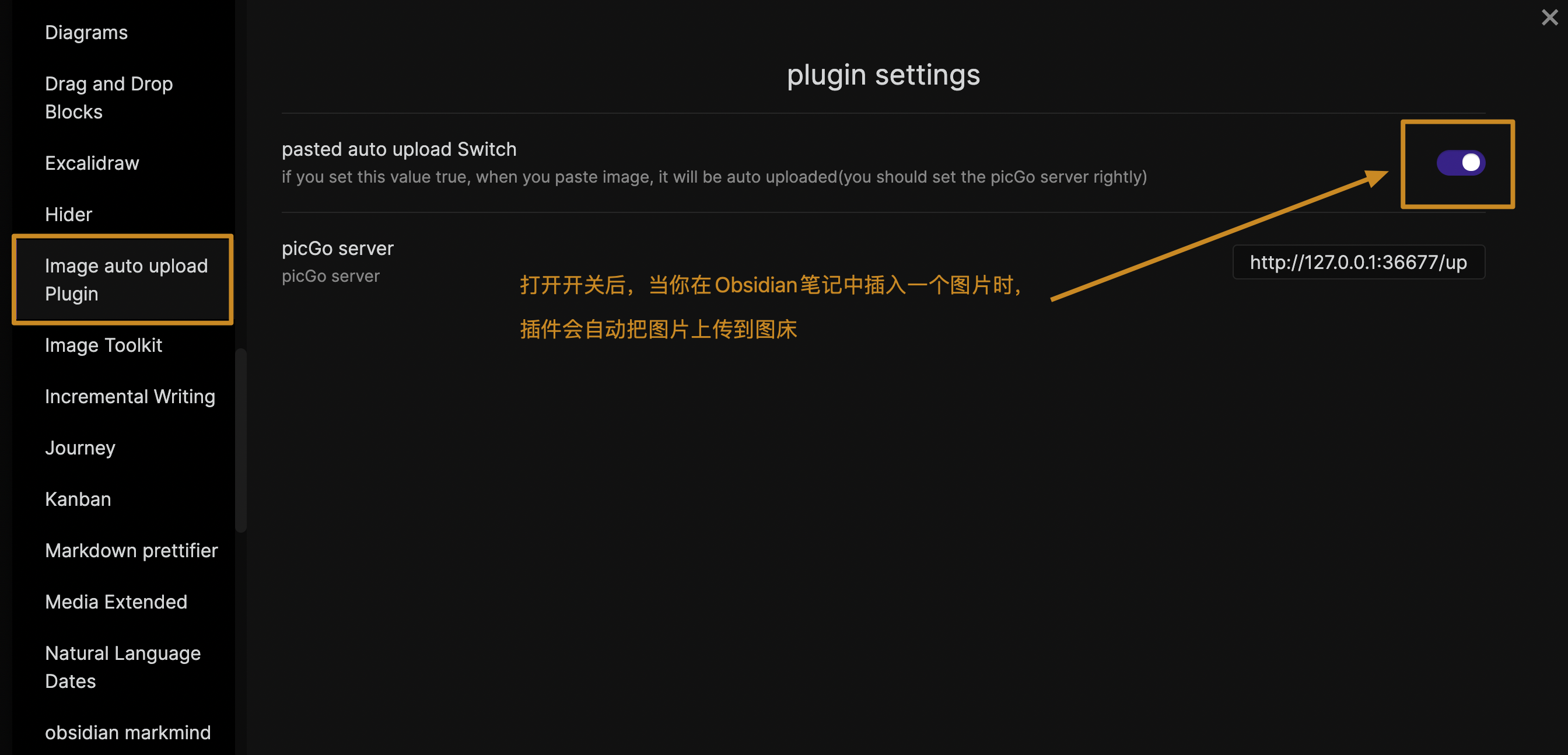Click the plugin settings heading
1568x755 pixels.
[x=883, y=75]
